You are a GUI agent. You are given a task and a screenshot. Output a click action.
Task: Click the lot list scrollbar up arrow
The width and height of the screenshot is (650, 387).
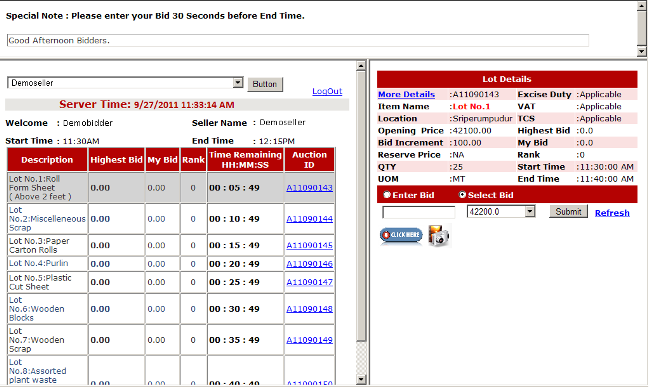[361, 66]
